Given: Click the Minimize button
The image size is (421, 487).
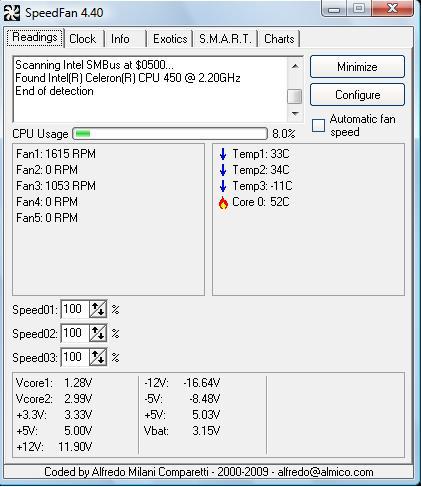Looking at the screenshot, I should [357, 67].
